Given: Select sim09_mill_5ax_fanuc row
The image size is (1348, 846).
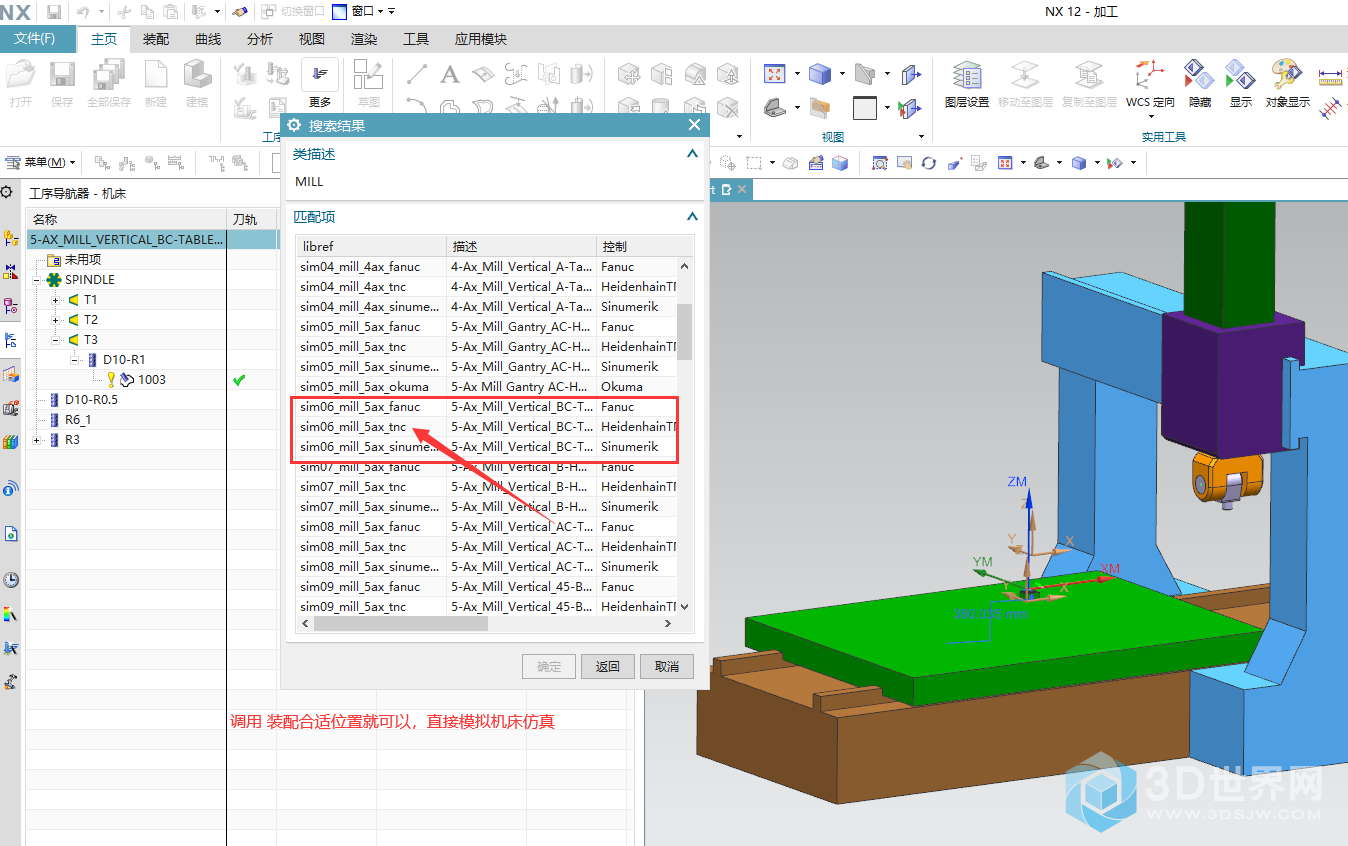Looking at the screenshot, I should pyautogui.click(x=486, y=587).
